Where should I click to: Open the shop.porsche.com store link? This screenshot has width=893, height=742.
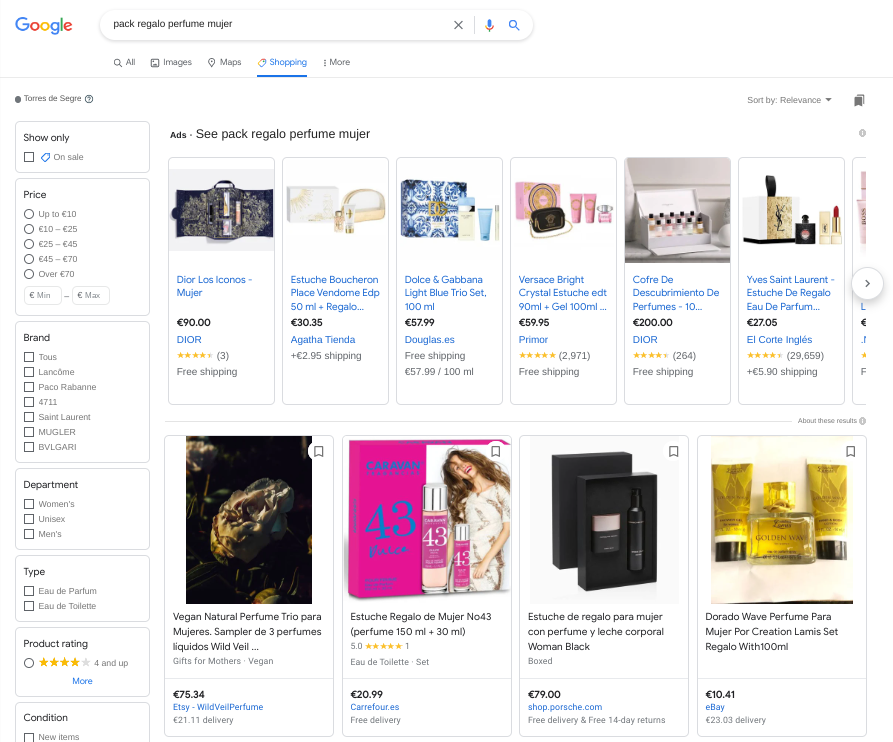[x=565, y=707]
